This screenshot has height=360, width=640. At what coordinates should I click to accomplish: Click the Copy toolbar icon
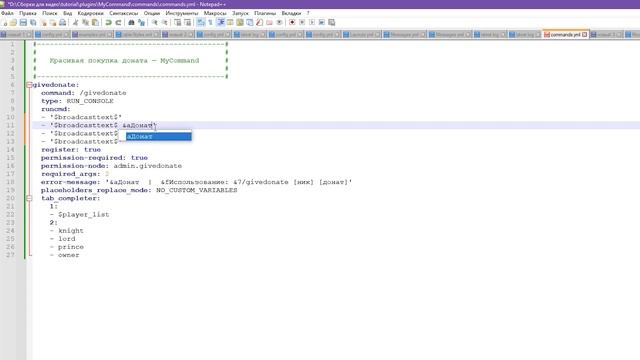(x=85, y=22)
